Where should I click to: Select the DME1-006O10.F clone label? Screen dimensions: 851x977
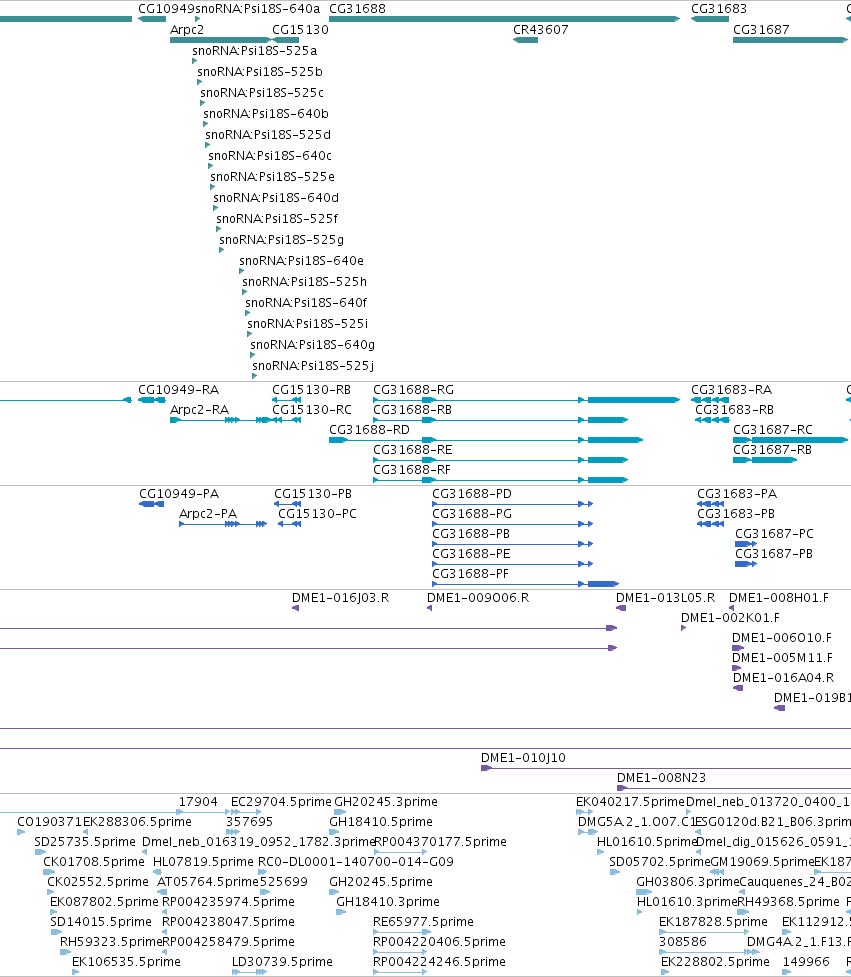782,637
